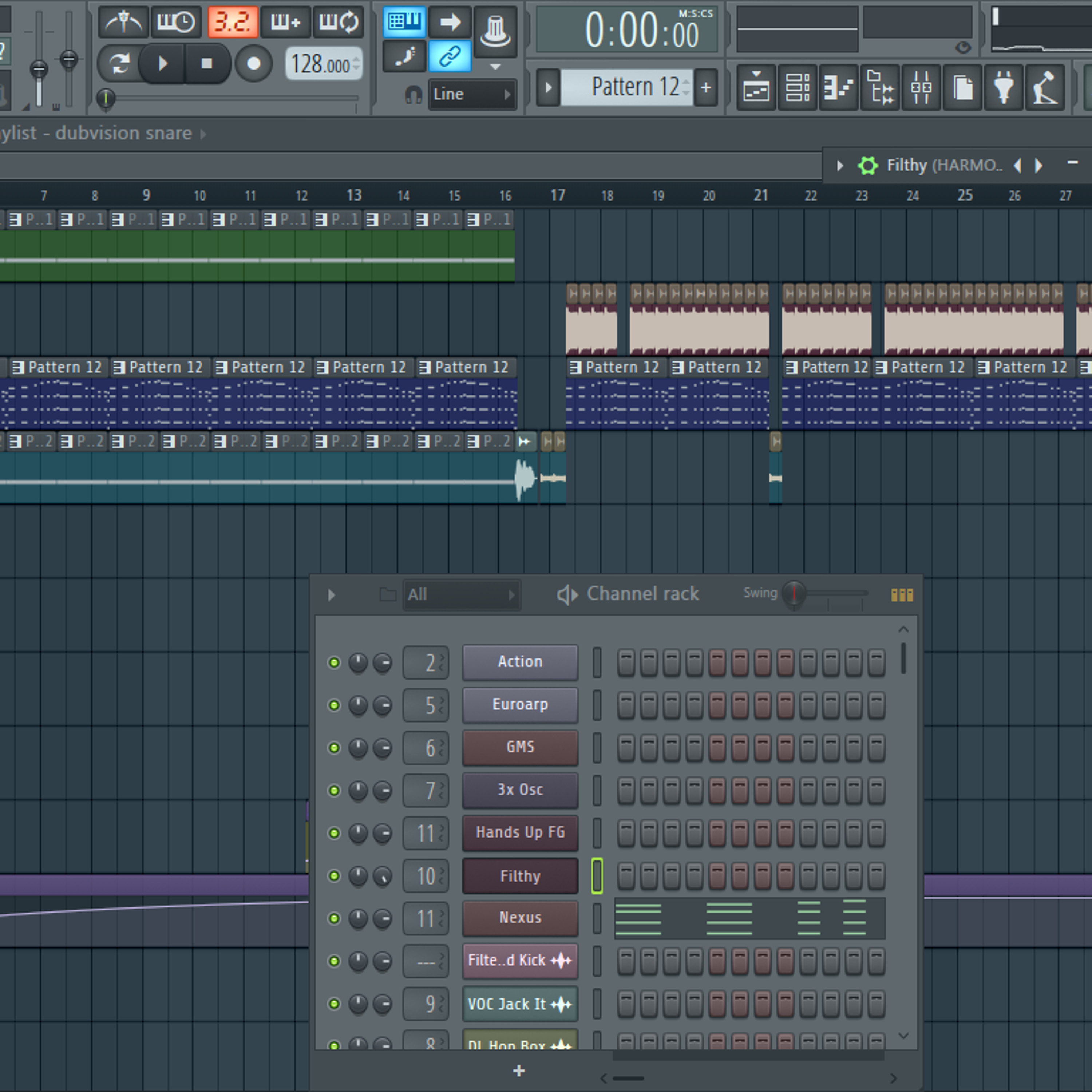1092x1092 pixels.
Task: Mute the Action channel green light
Action: tap(334, 662)
